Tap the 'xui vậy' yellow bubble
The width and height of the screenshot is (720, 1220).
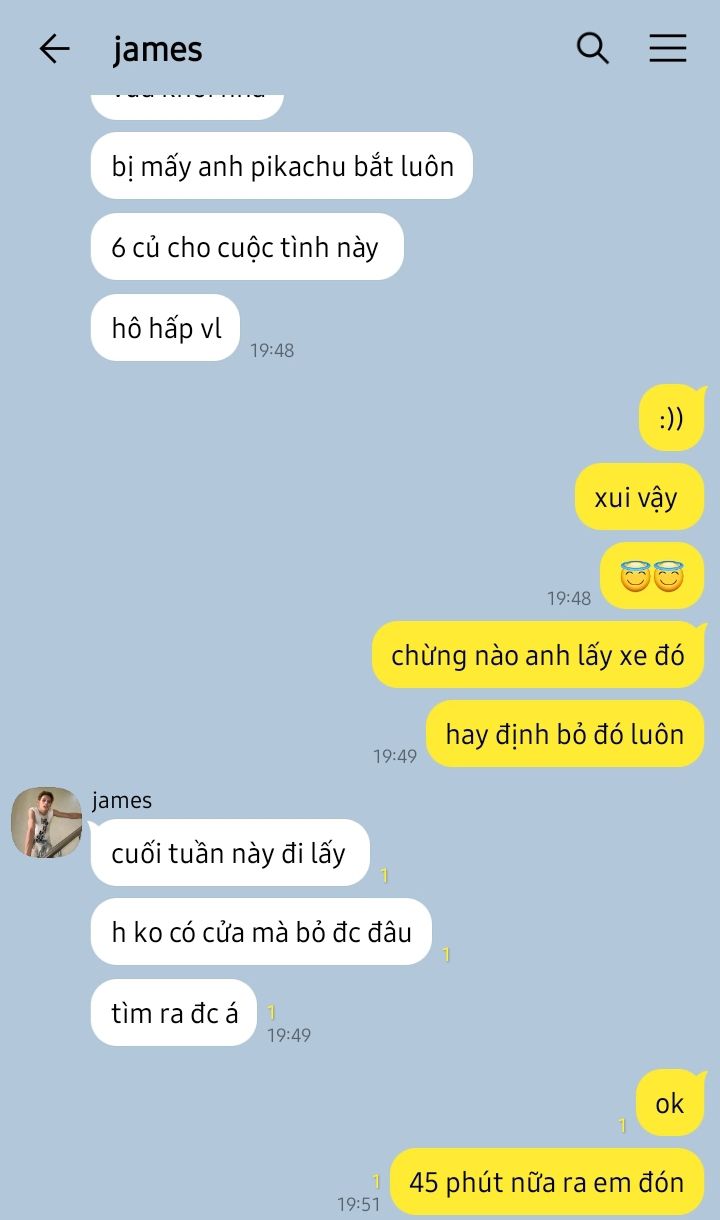coord(640,497)
